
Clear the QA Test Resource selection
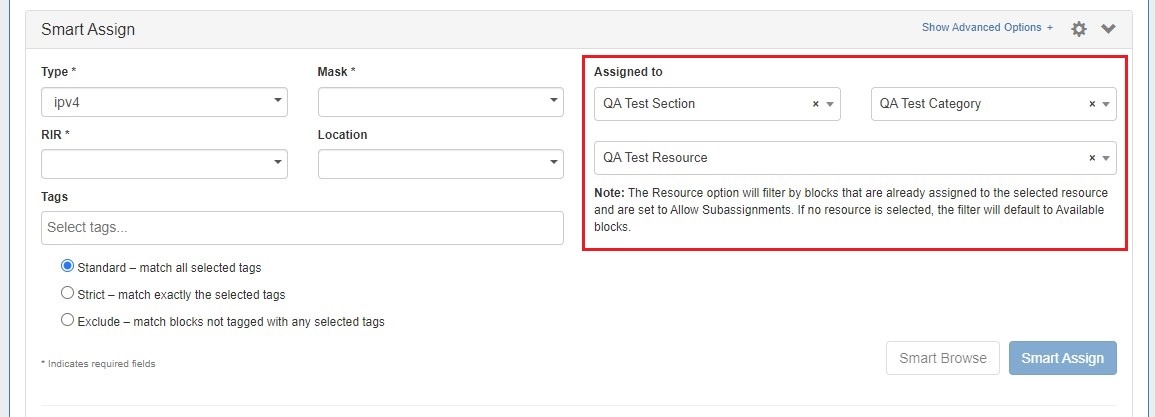point(1092,158)
